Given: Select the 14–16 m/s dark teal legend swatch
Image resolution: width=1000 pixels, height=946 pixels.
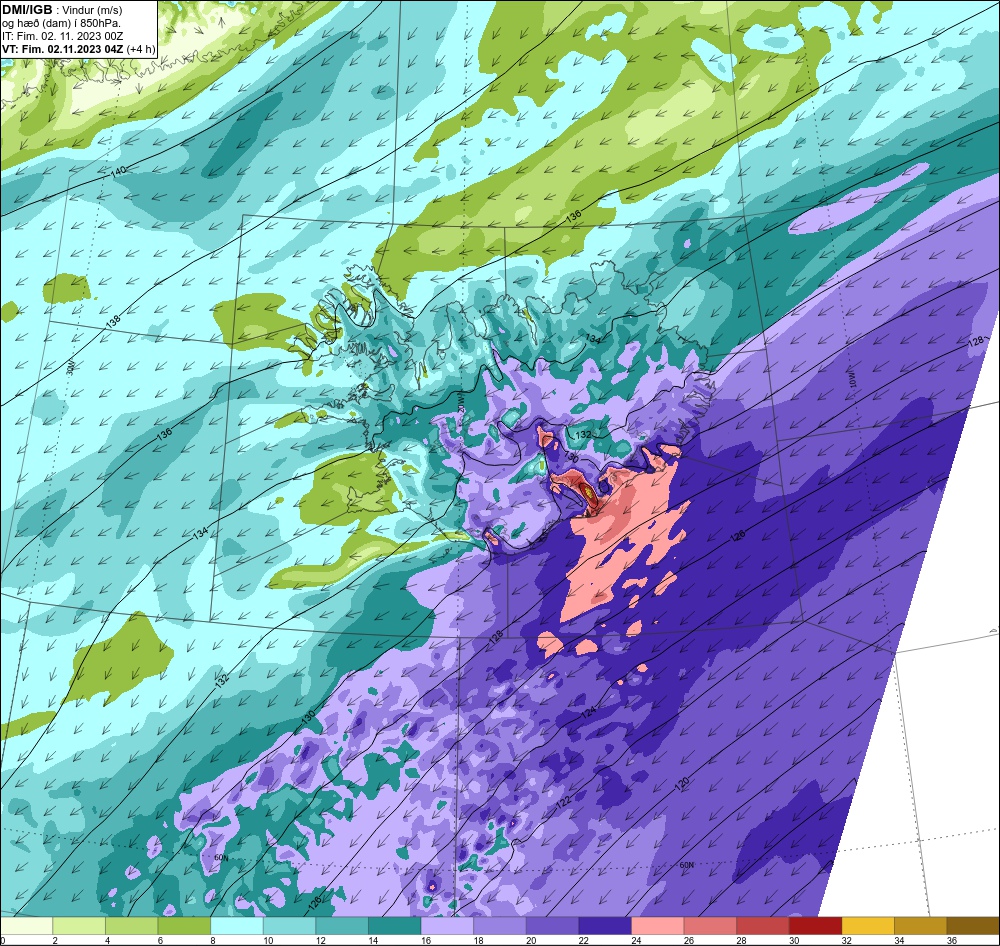Looking at the screenshot, I should (395, 926).
